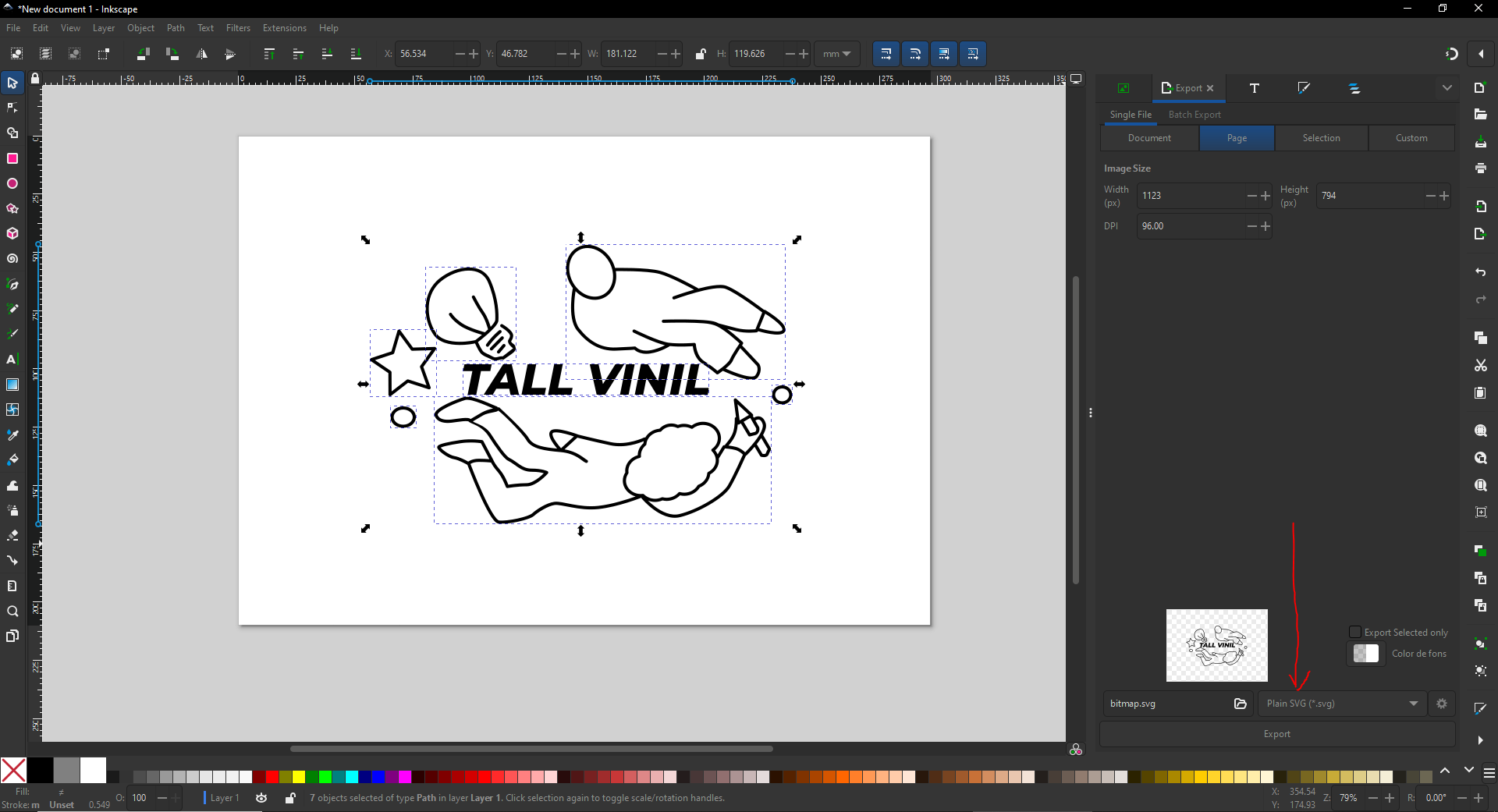
Task: Open Plain SVG file format dropdown
Action: (1342, 704)
